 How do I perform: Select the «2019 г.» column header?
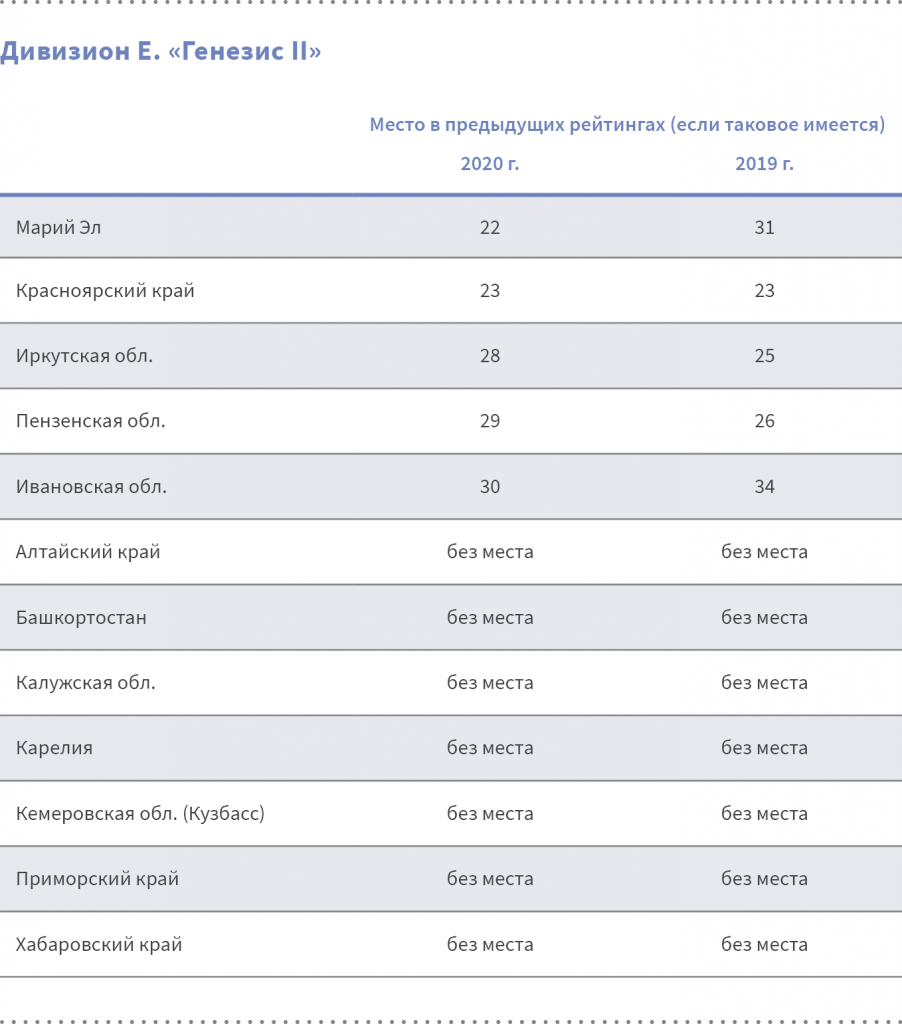tap(764, 164)
